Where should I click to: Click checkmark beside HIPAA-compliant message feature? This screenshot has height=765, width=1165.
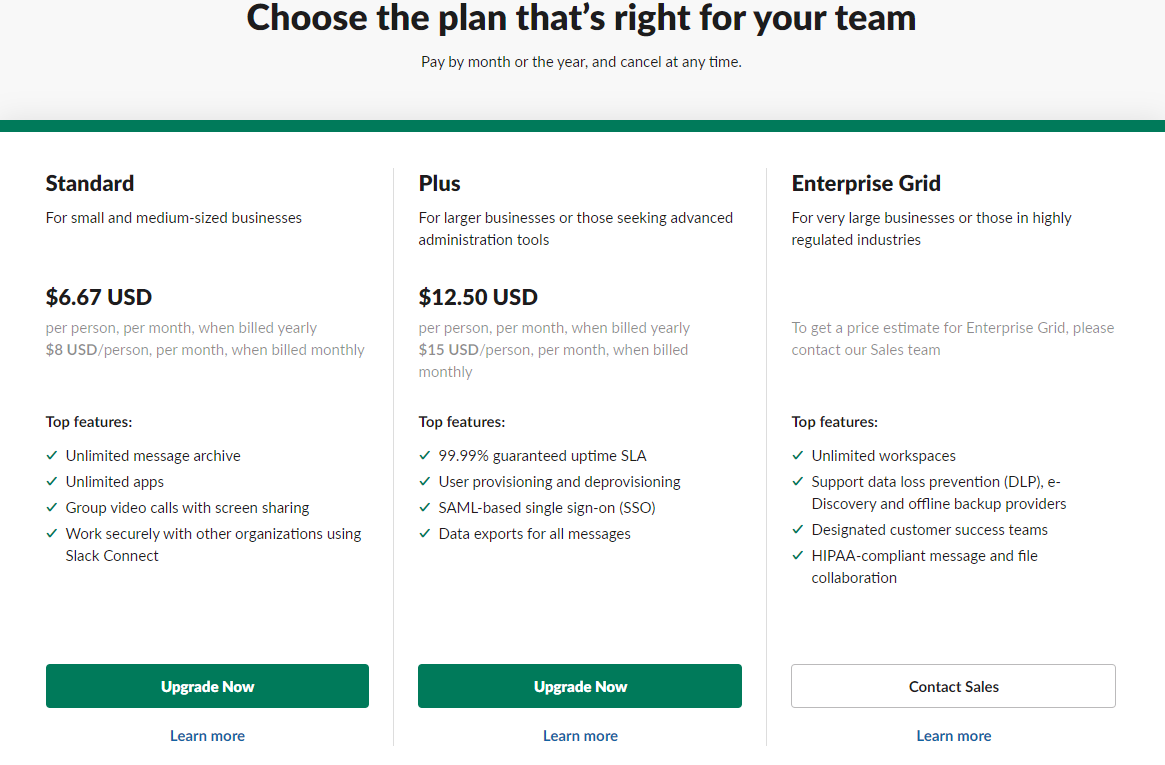[x=798, y=556]
